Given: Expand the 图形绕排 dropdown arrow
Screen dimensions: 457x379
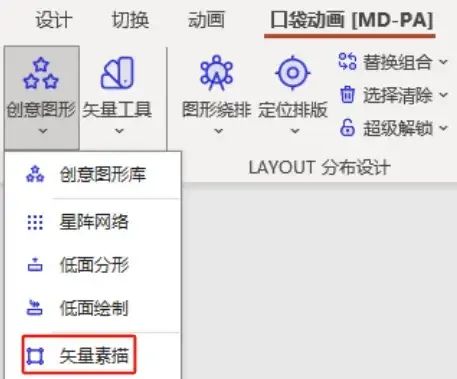Looking at the screenshot, I should point(218,131).
